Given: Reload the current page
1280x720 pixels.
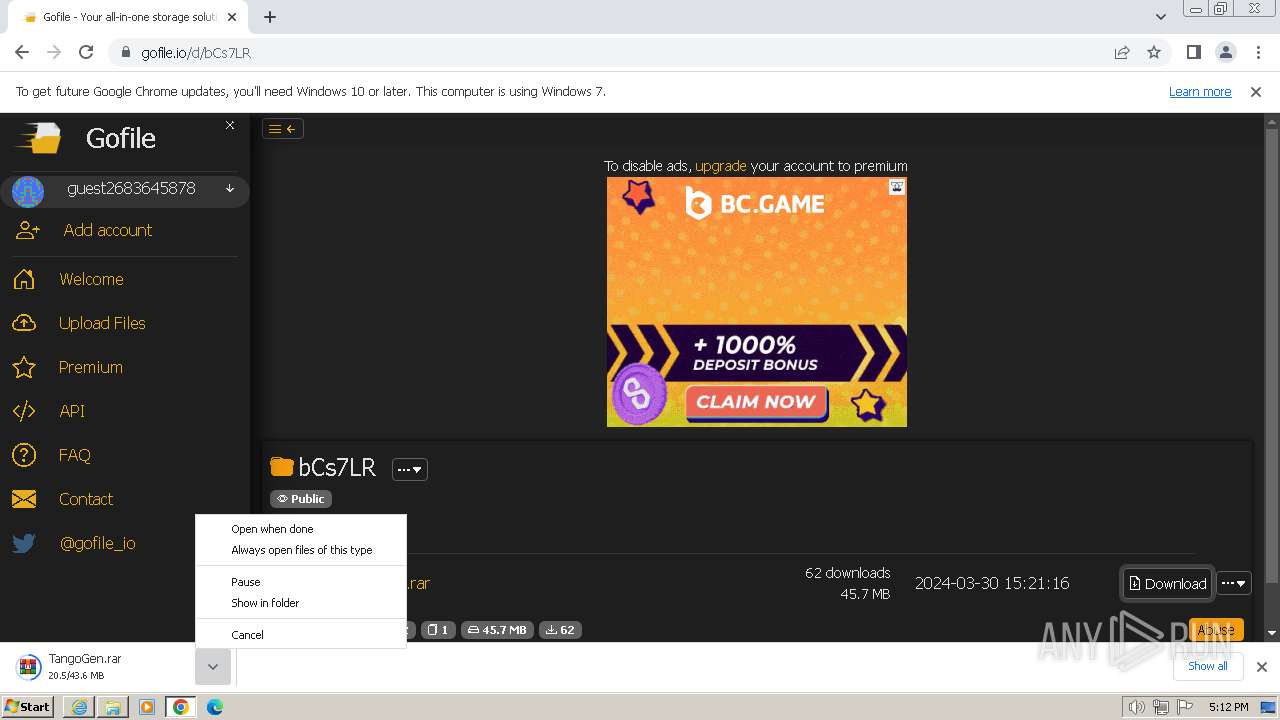Looking at the screenshot, I should point(86,52).
